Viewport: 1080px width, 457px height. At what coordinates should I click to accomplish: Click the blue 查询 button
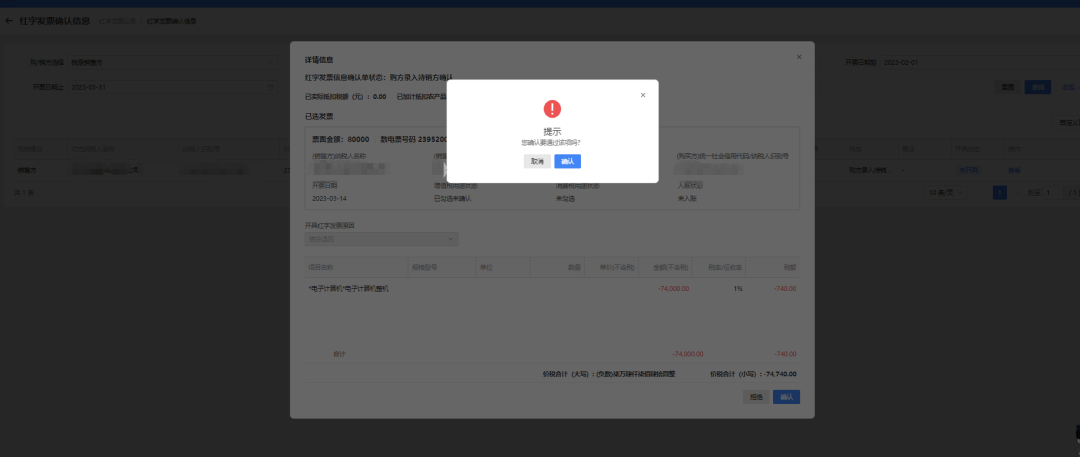1038,88
